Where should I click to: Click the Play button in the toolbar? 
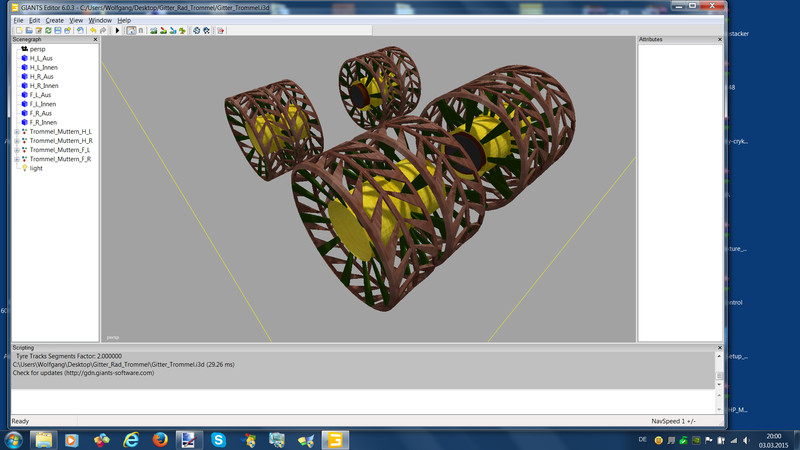click(x=117, y=31)
